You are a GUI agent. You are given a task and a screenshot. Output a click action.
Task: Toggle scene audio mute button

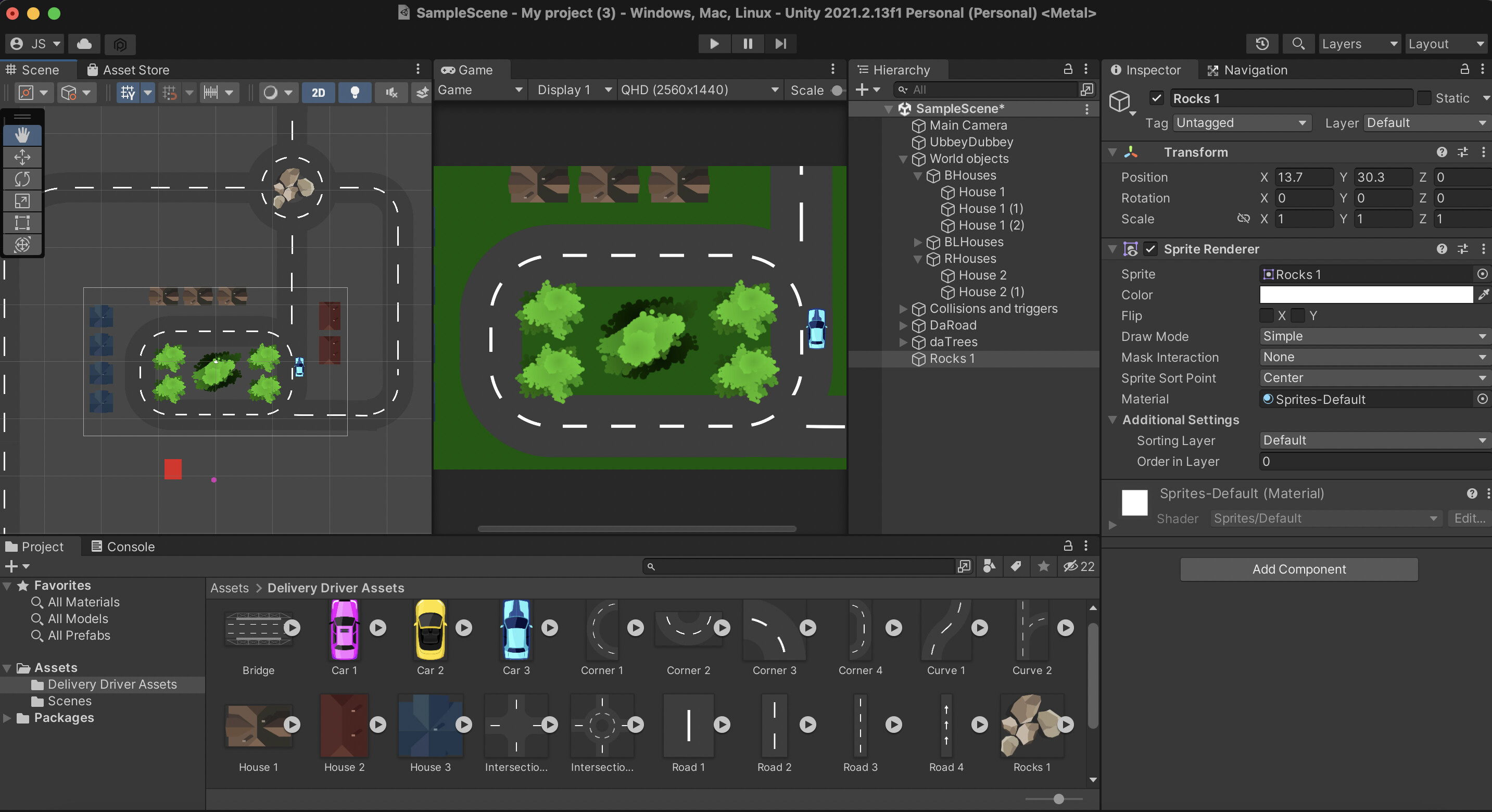tap(391, 93)
